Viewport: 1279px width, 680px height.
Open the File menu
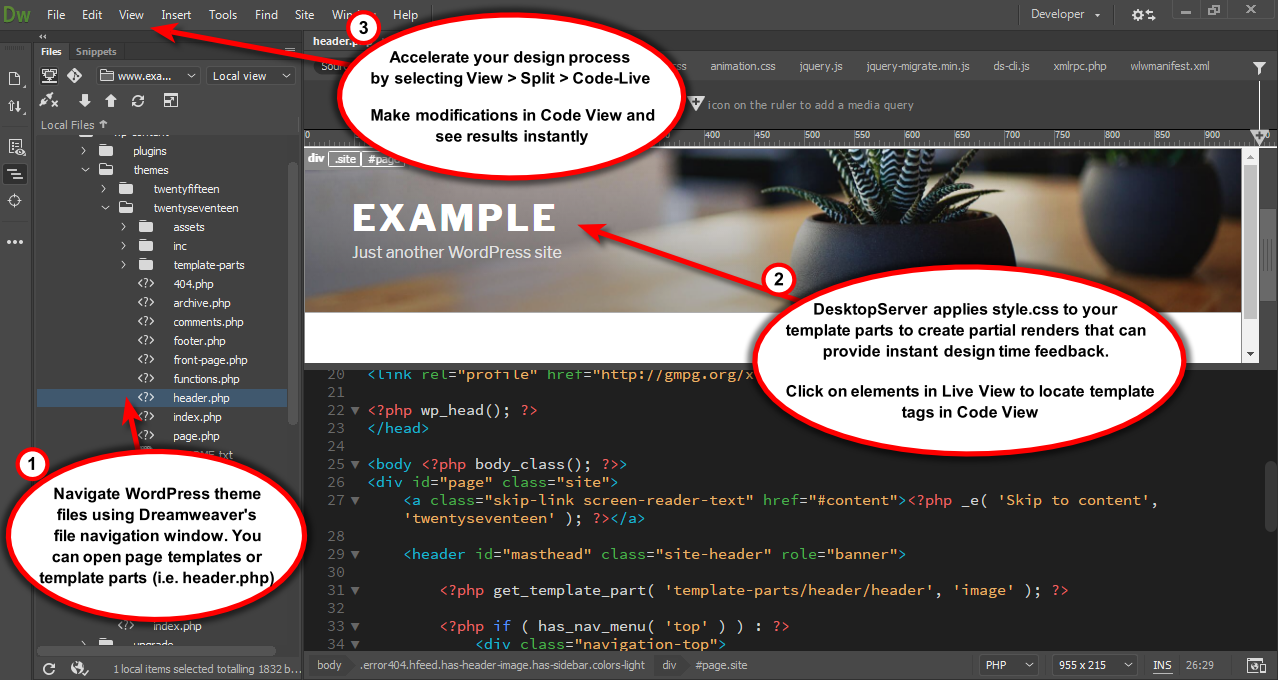(56, 15)
